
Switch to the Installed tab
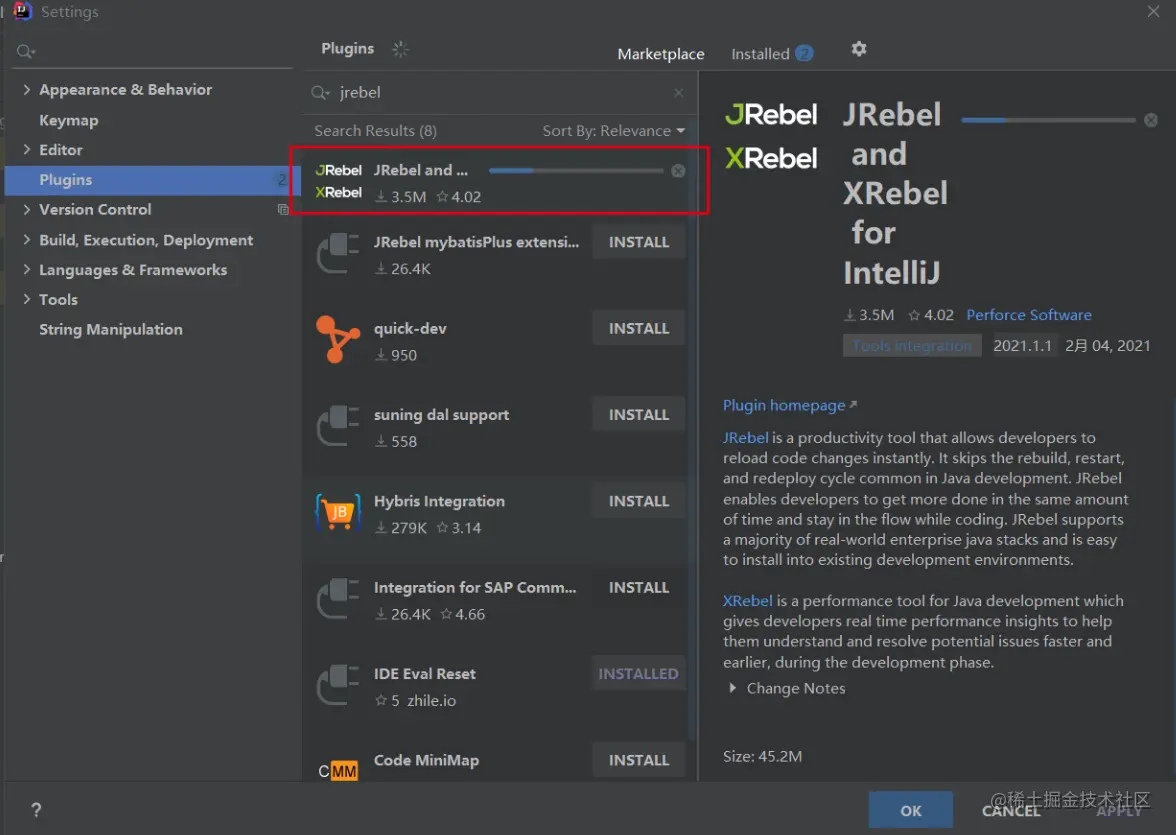pos(772,54)
